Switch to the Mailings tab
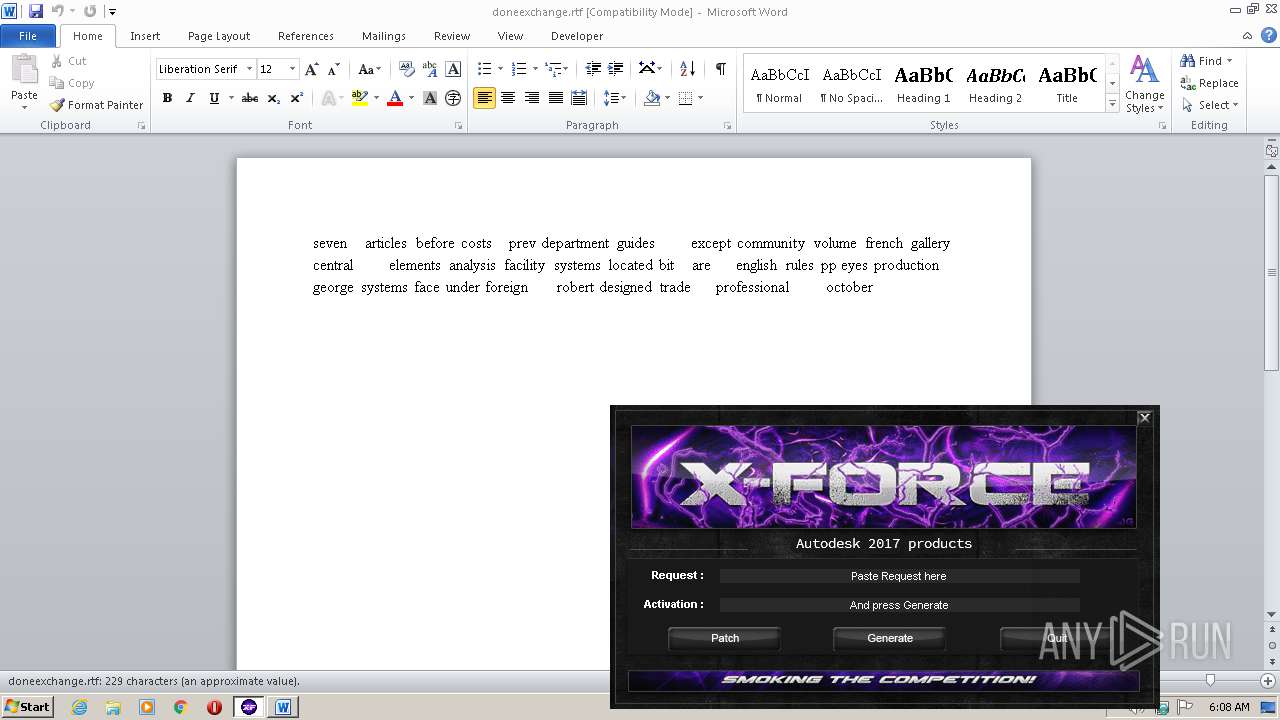 (x=384, y=36)
